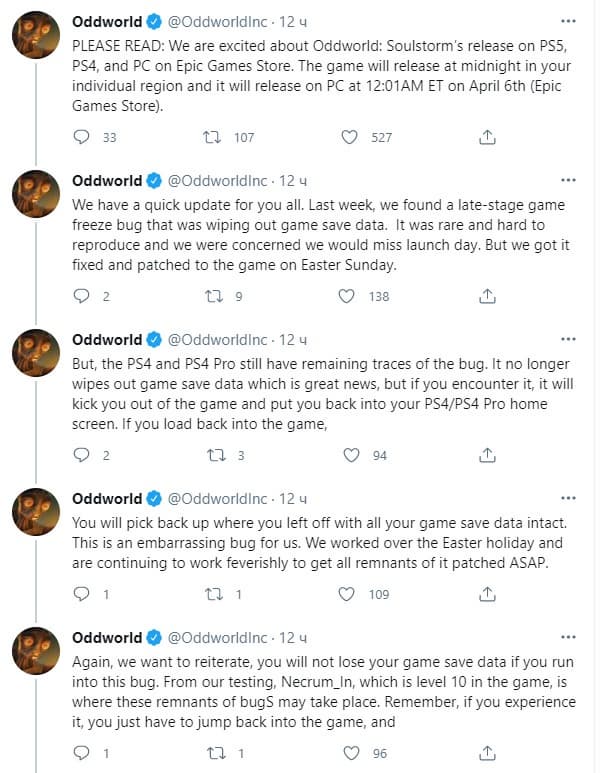
Task: Reply to the PLEASE READ tweet
Action: coord(83,137)
